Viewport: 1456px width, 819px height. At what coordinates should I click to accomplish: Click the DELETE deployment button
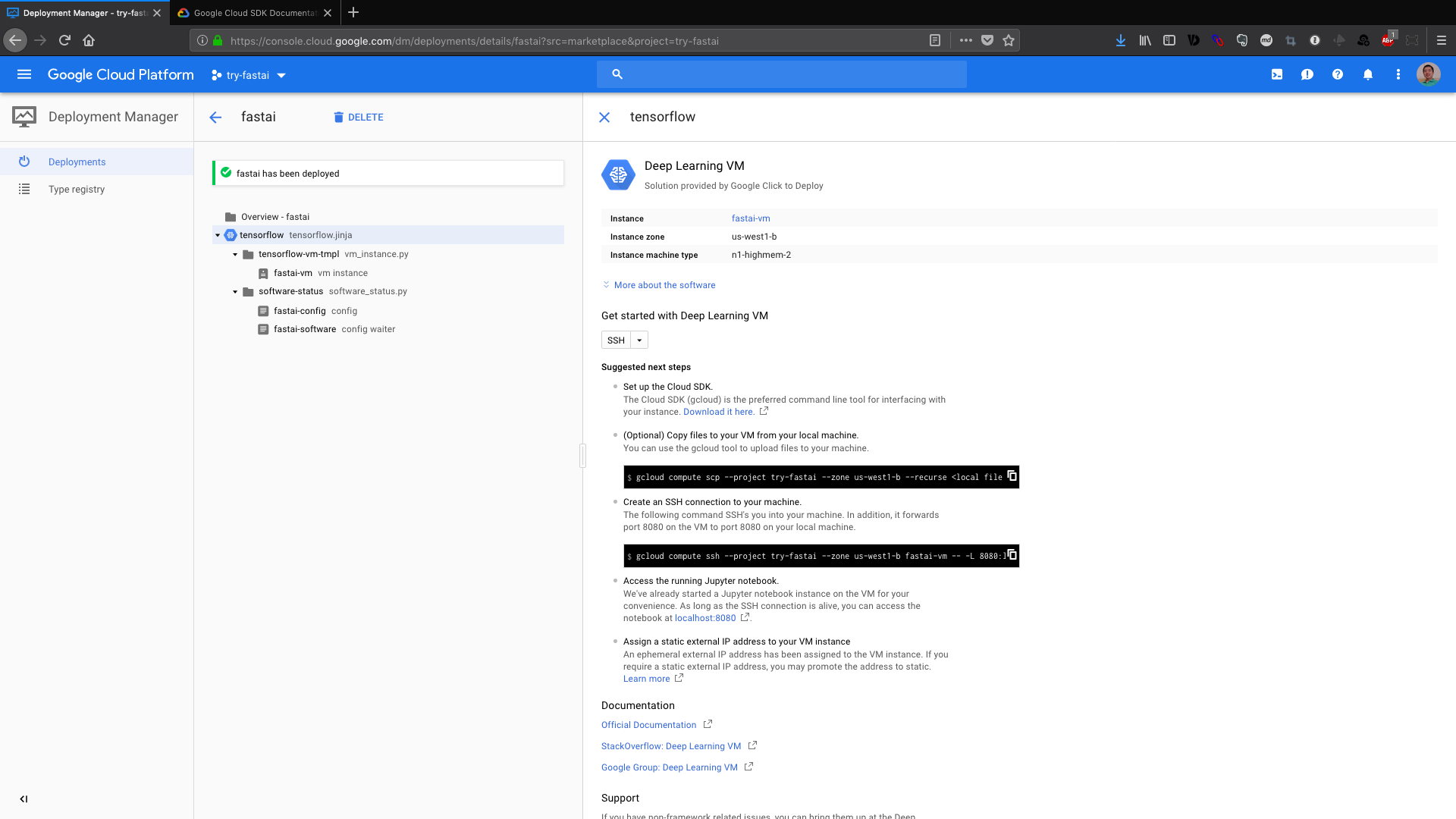coord(359,118)
